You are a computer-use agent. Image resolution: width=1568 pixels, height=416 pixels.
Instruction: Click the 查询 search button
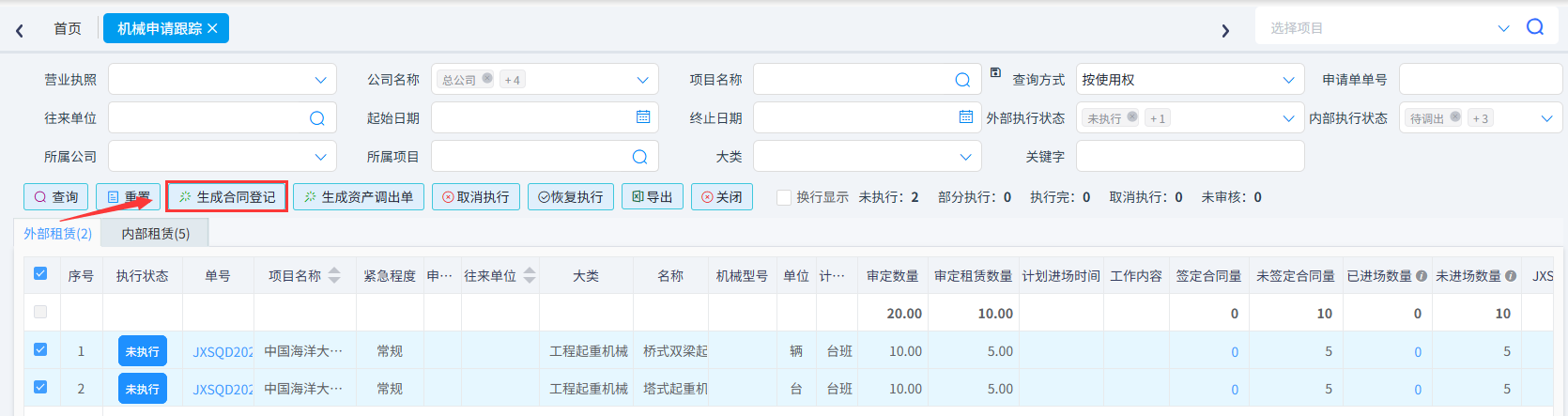[x=56, y=197]
